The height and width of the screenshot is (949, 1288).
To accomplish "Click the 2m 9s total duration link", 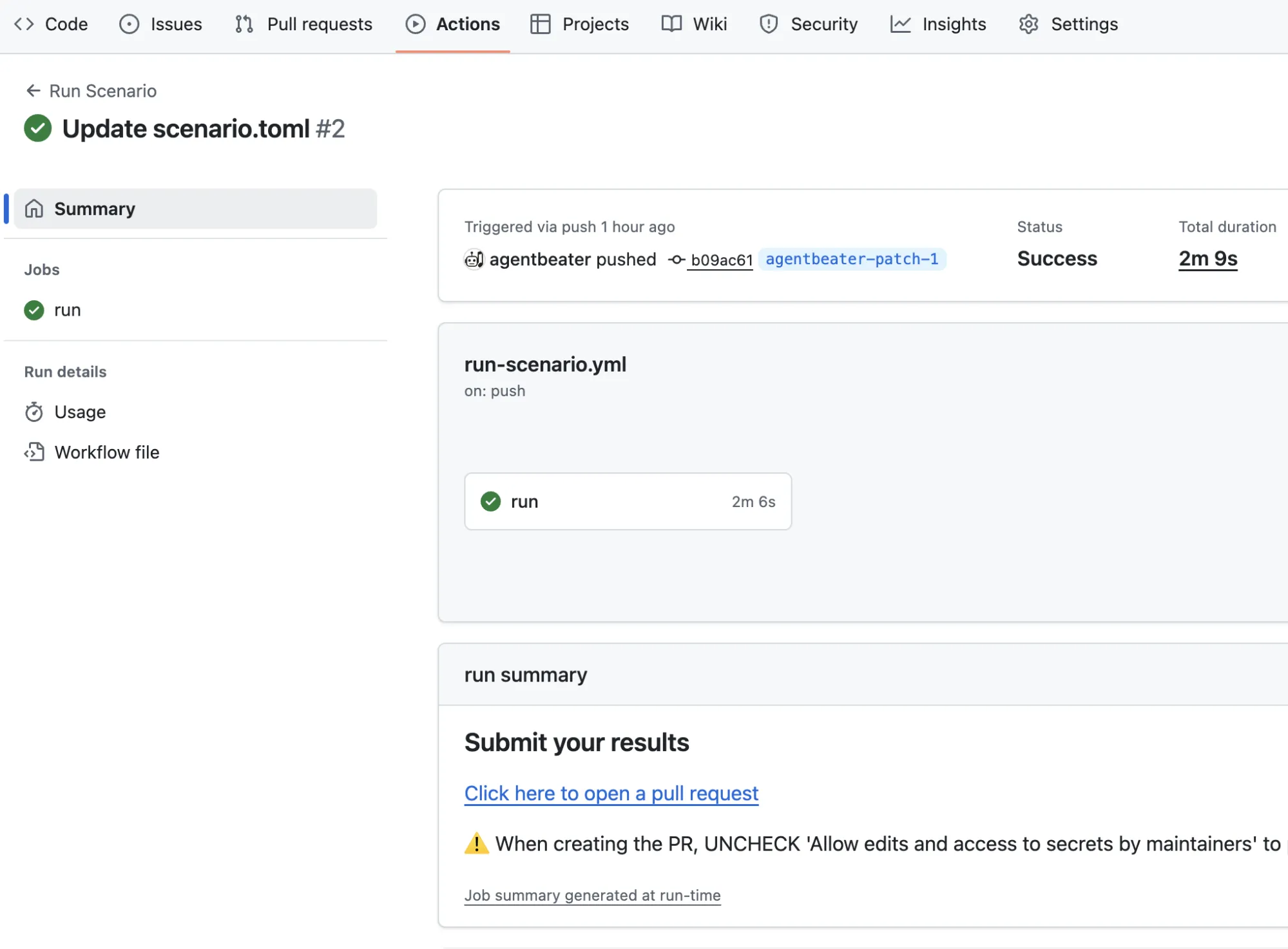I will click(1207, 258).
